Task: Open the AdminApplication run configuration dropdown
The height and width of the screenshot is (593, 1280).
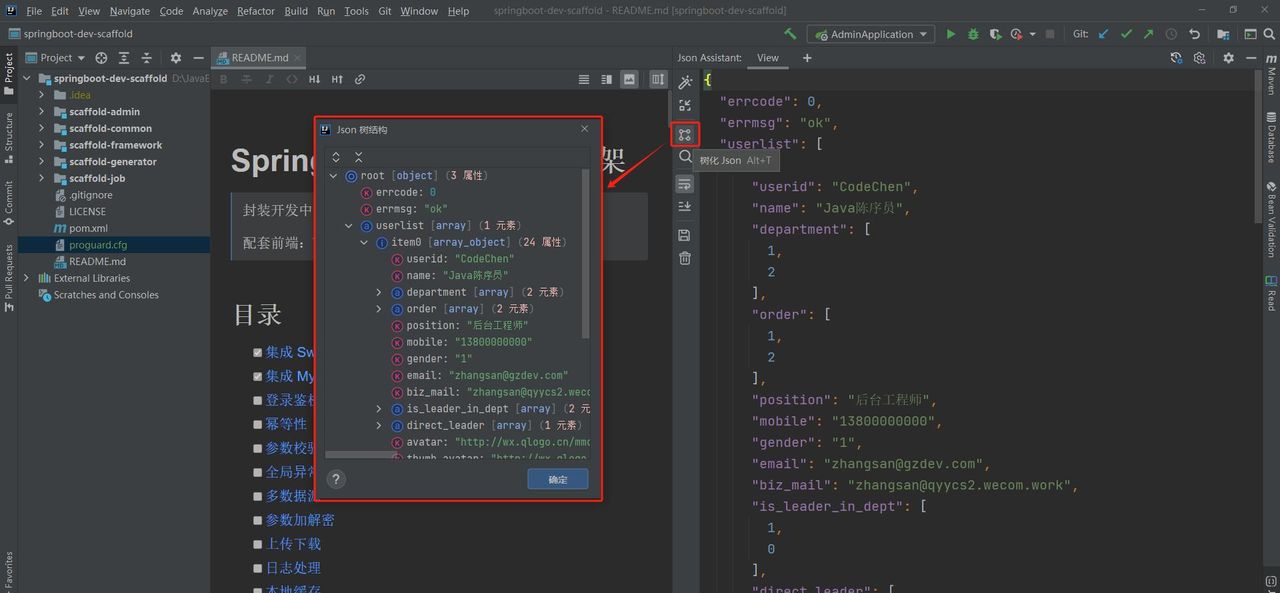Action: point(870,33)
